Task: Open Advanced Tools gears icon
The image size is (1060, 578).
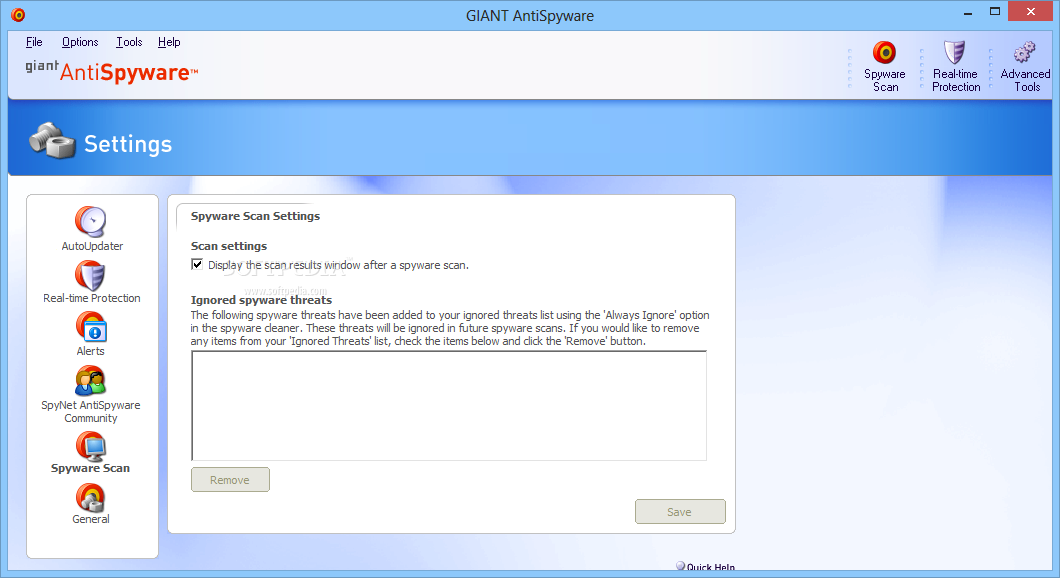Action: (1025, 52)
